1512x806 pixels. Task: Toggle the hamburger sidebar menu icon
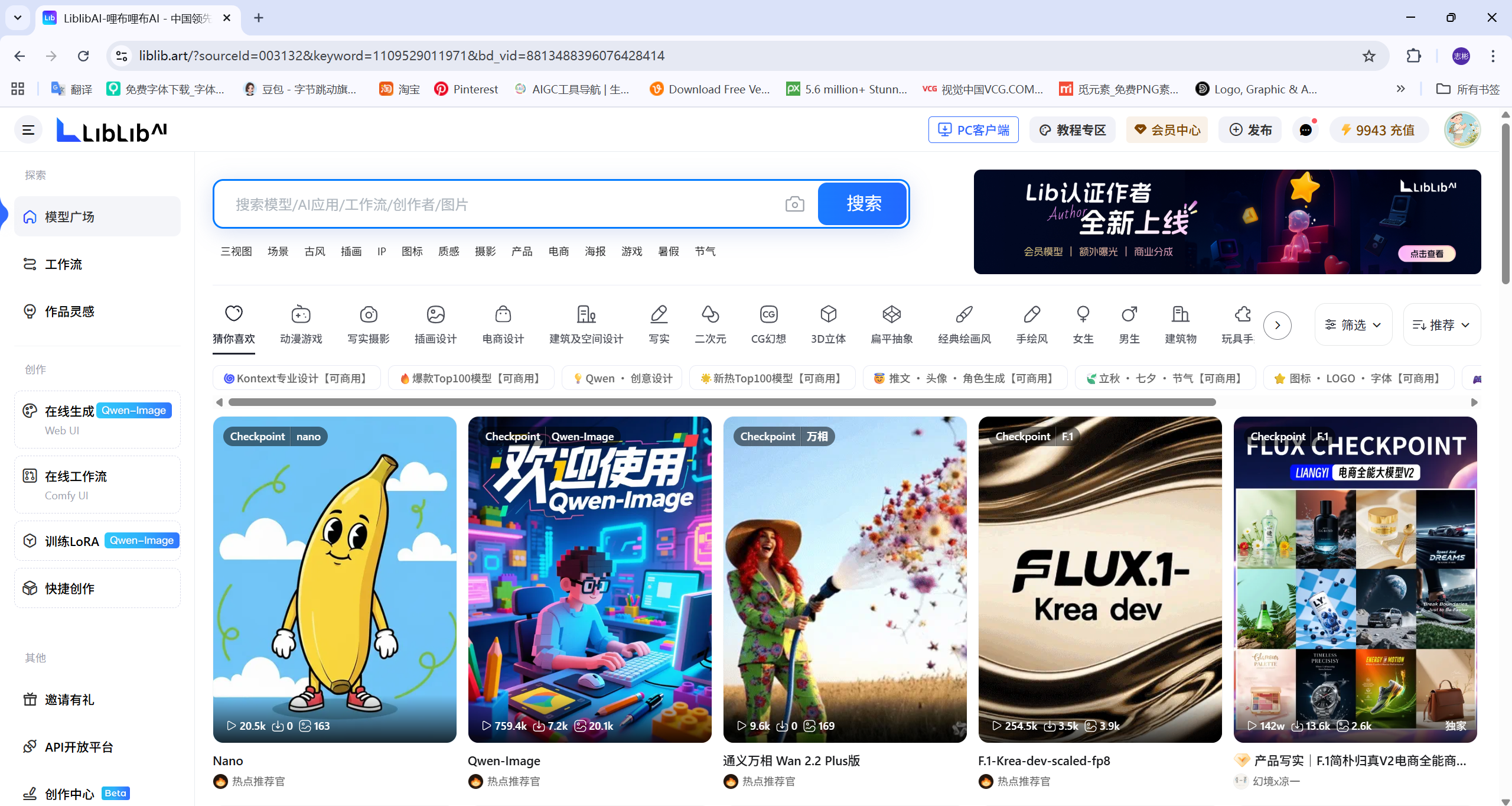point(28,130)
